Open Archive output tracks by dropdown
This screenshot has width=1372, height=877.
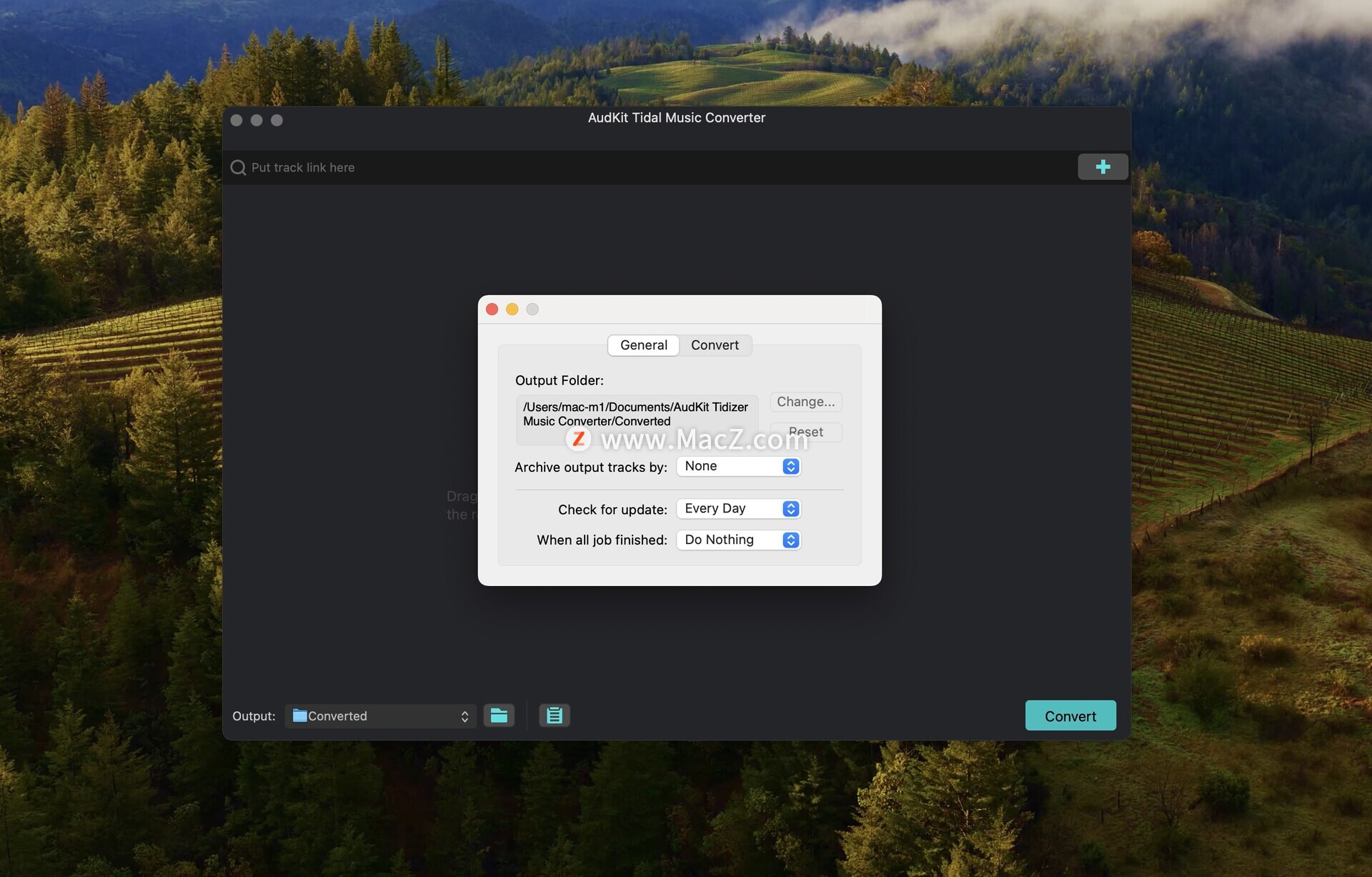click(739, 466)
